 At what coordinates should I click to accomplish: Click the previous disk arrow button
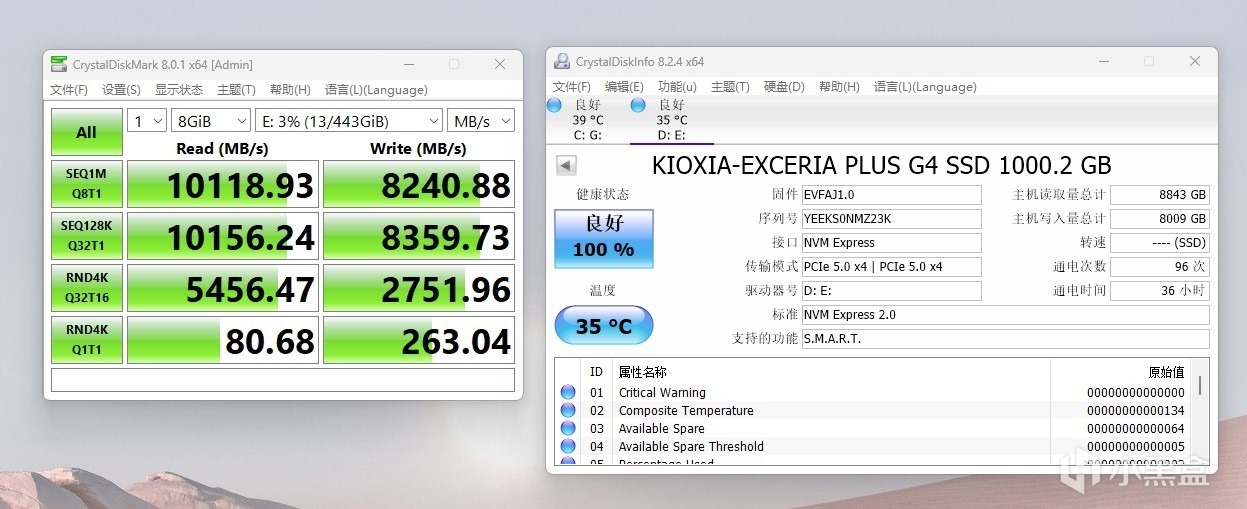(566, 165)
